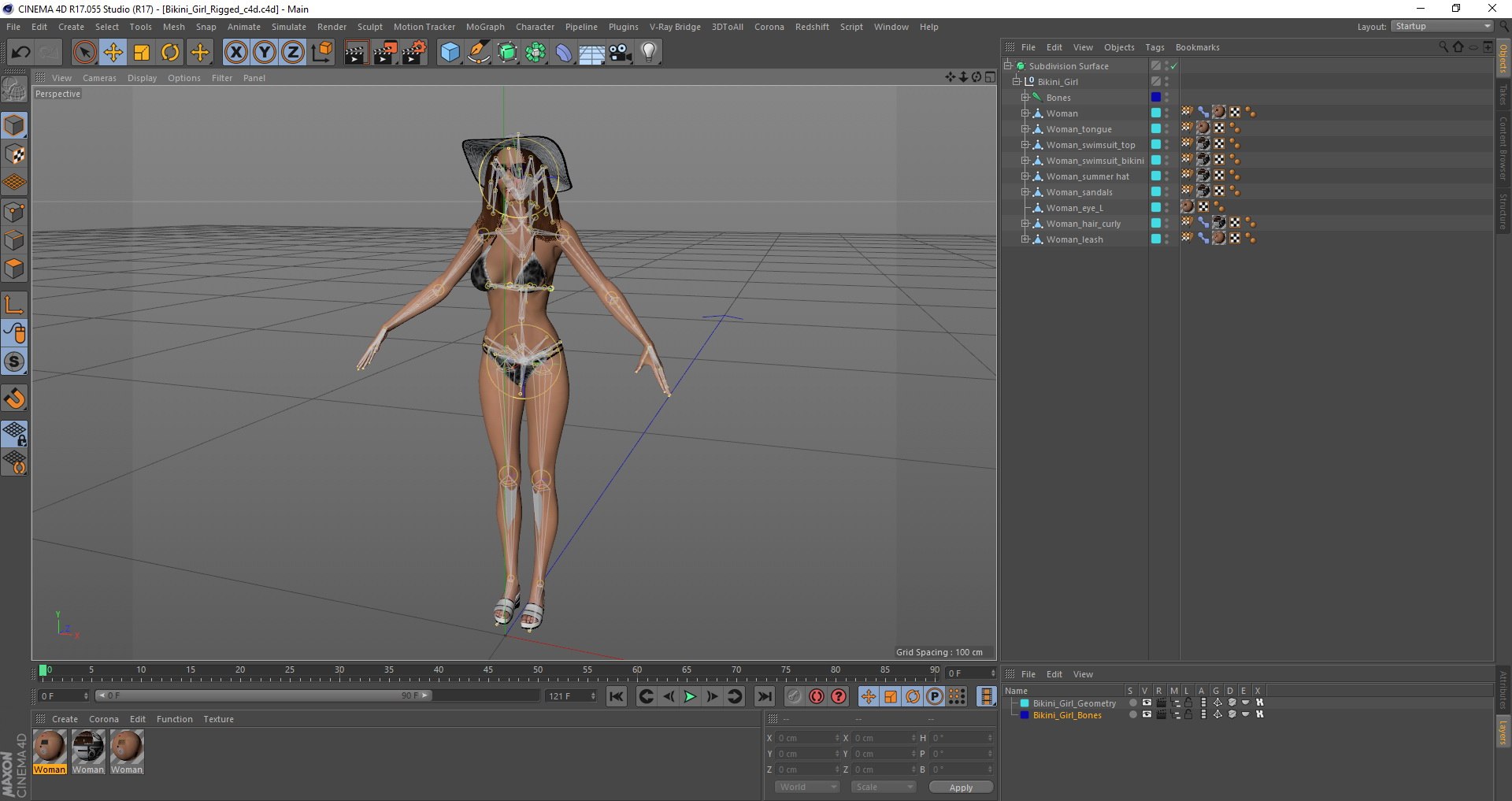
Task: Toggle Autokeying button
Action: point(817,696)
